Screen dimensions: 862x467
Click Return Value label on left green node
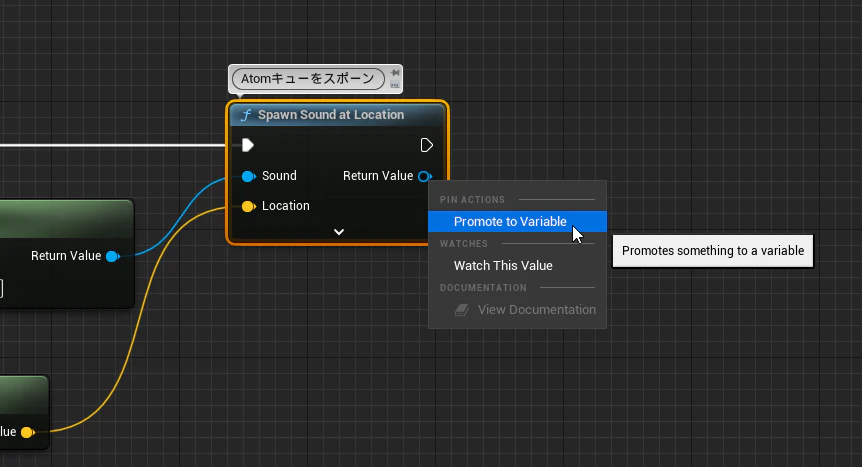coord(66,256)
